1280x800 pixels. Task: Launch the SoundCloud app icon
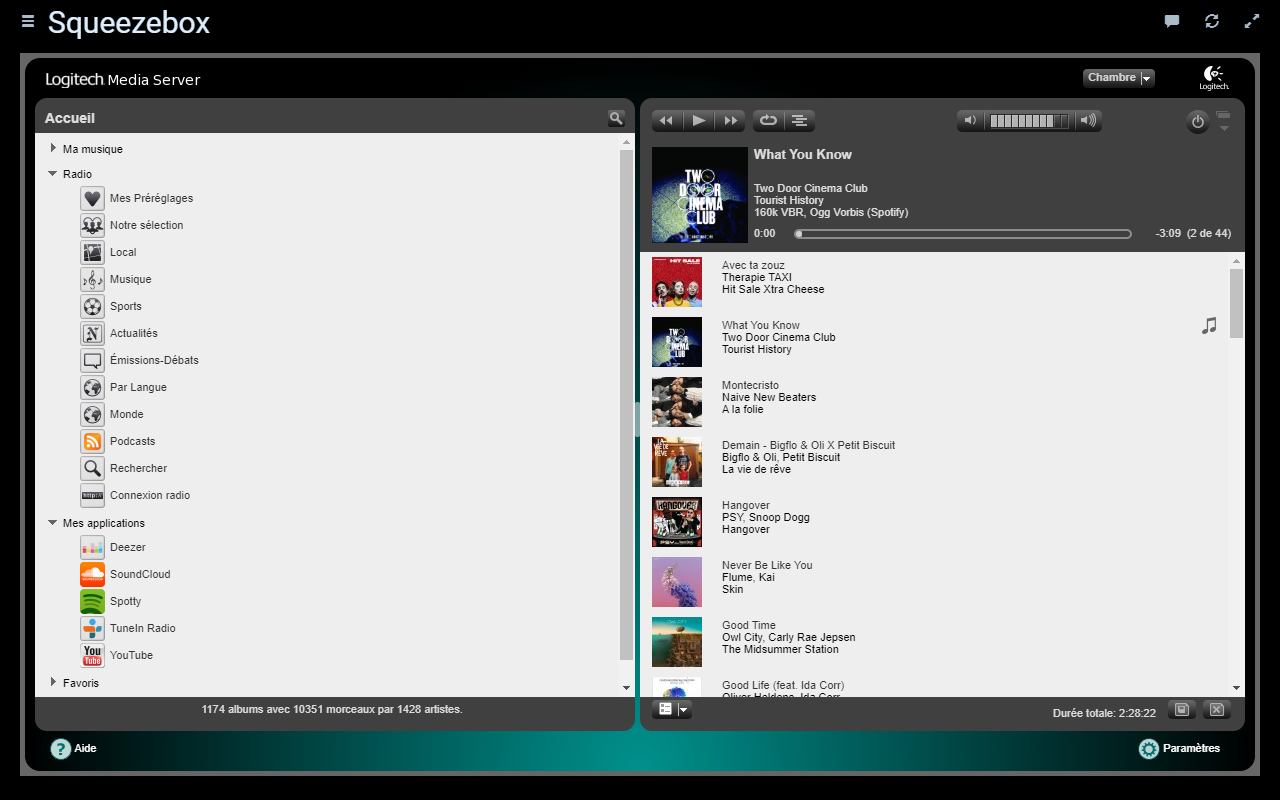(93, 574)
